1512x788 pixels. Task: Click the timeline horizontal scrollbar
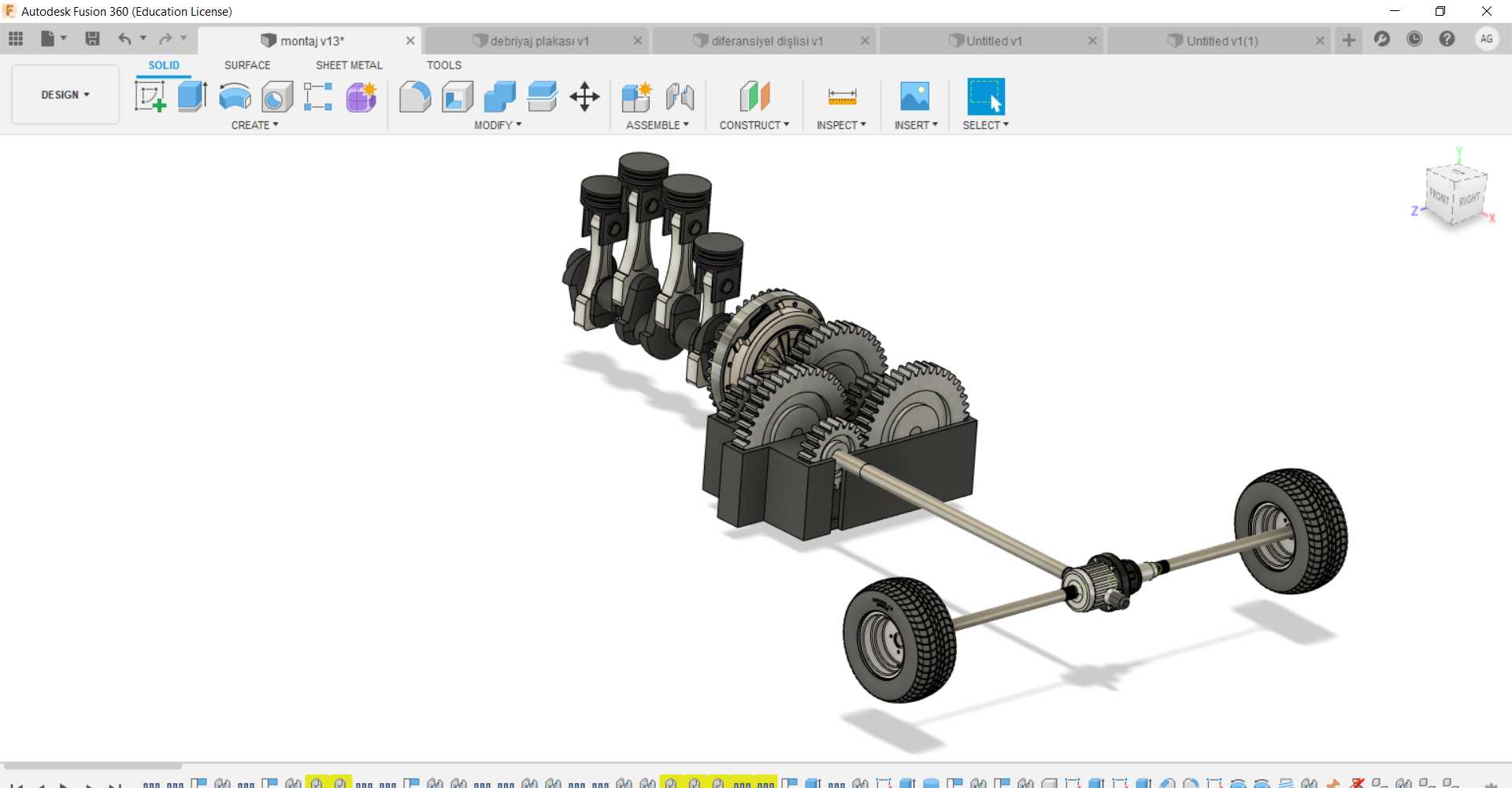pyautogui.click(x=92, y=766)
